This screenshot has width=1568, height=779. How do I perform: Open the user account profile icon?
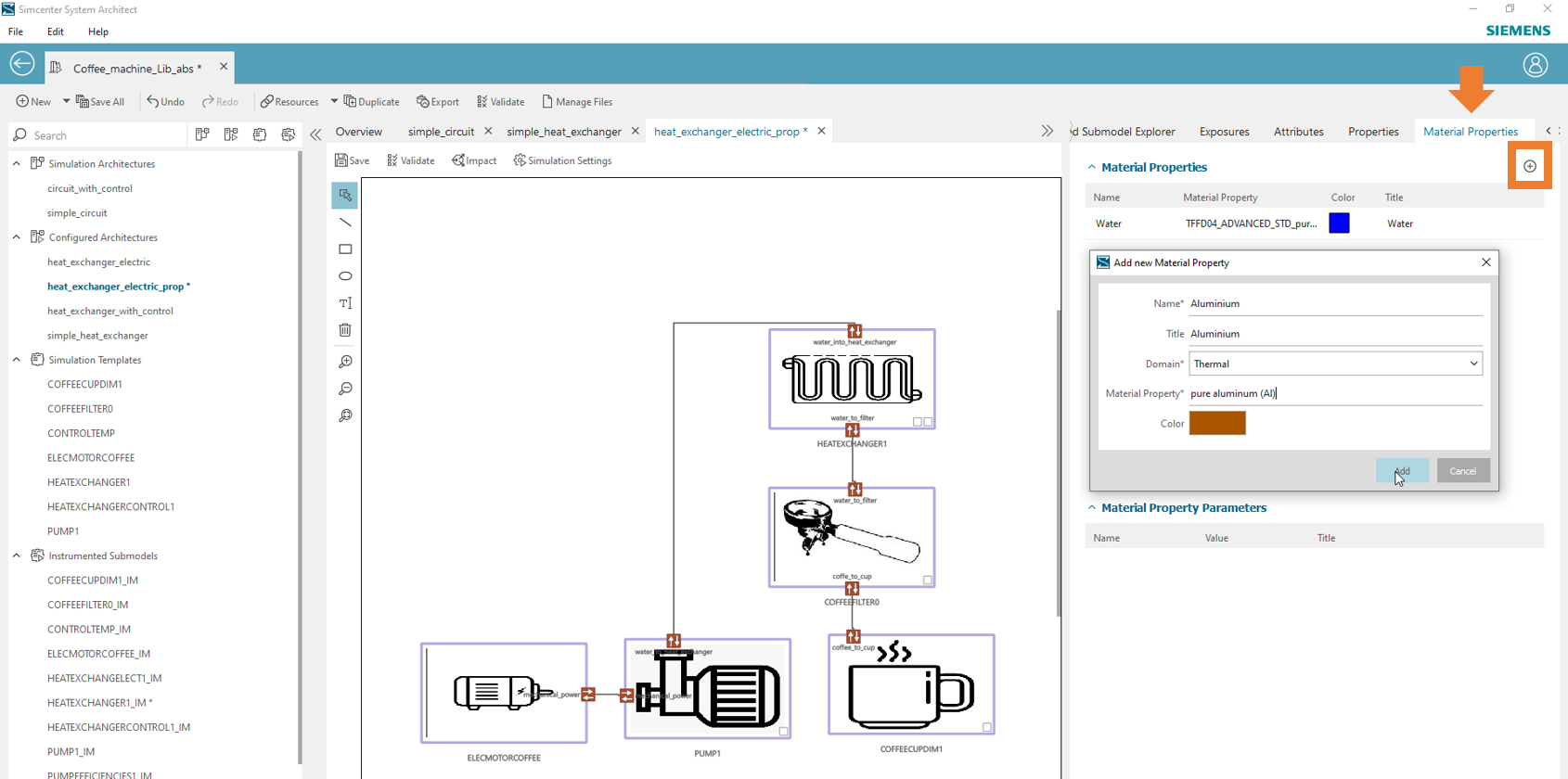[1536, 64]
